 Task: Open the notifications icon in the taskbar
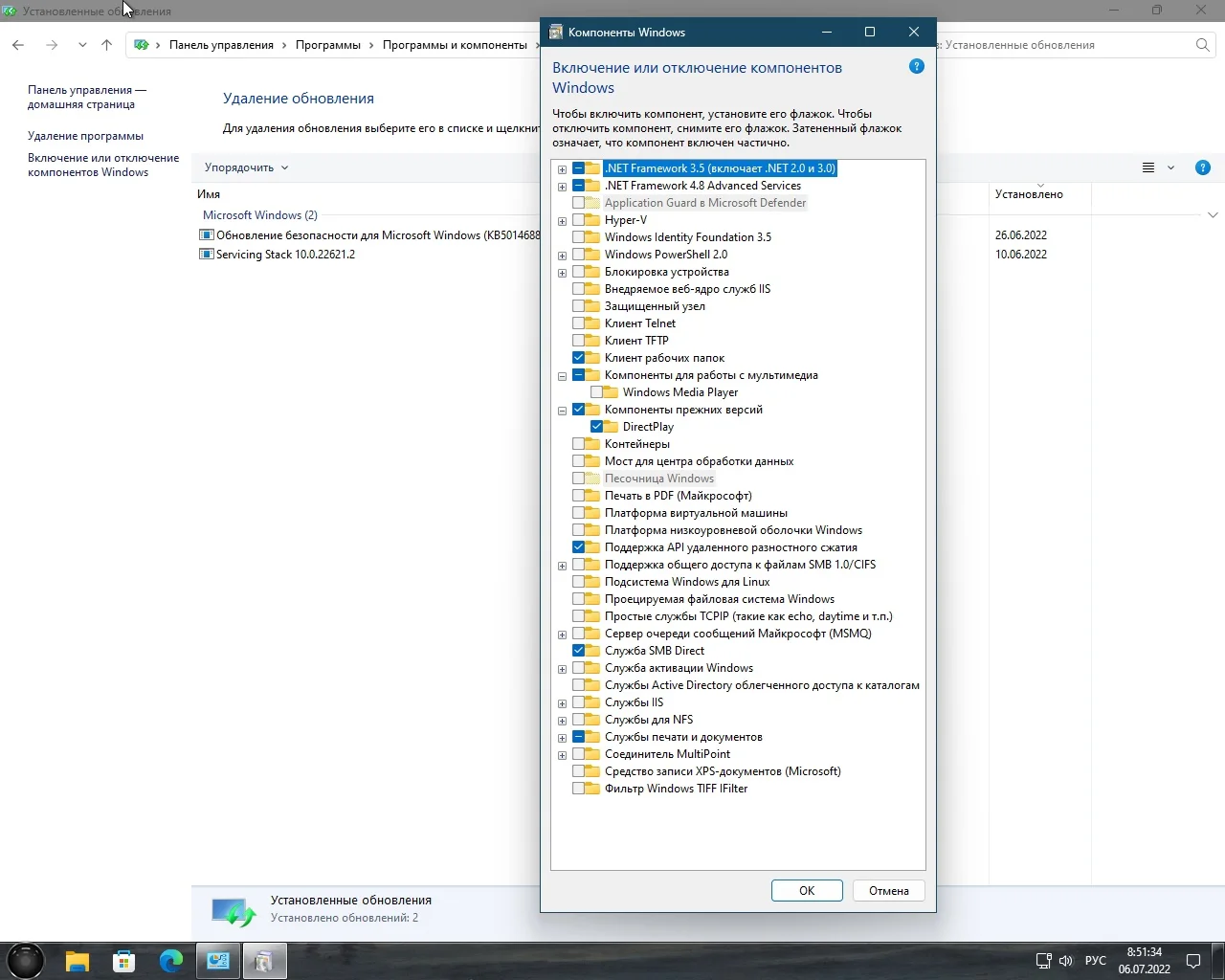coord(1193,961)
